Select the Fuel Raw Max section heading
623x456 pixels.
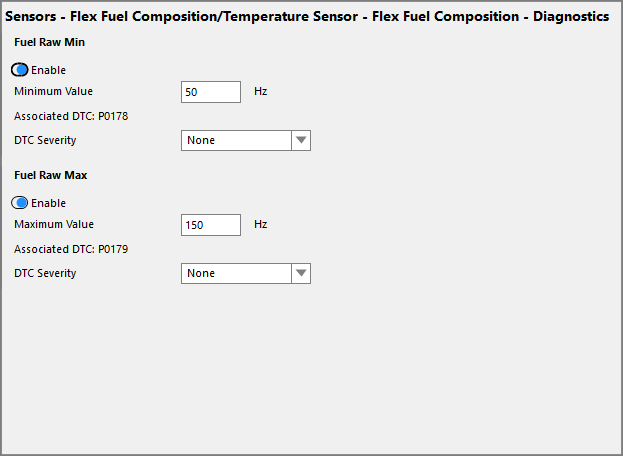51,175
